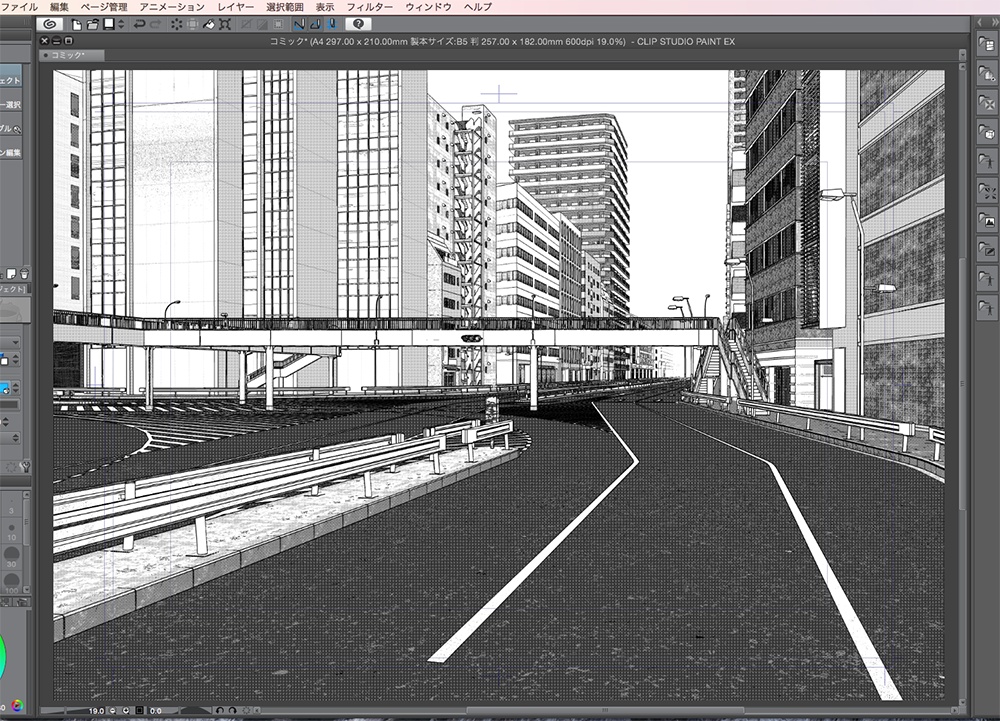Zoom in using the magnifier icon in status bar
Viewport: 1000px width, 721px height.
pyautogui.click(x=126, y=708)
